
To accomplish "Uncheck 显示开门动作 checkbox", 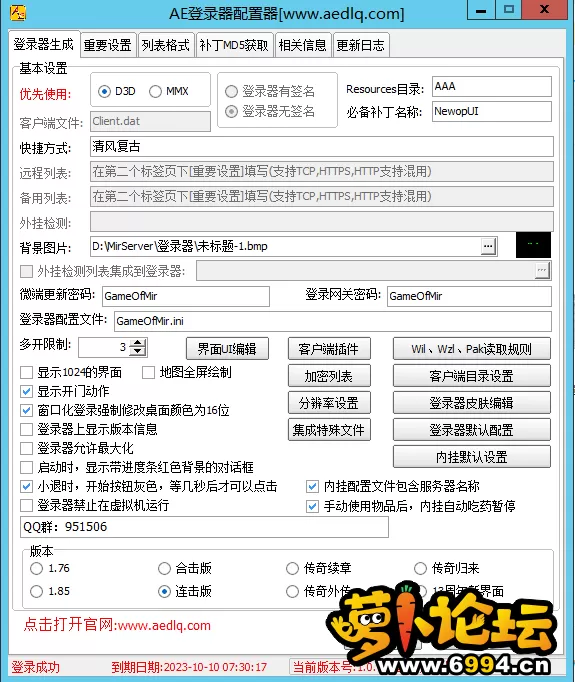I will 27,391.
